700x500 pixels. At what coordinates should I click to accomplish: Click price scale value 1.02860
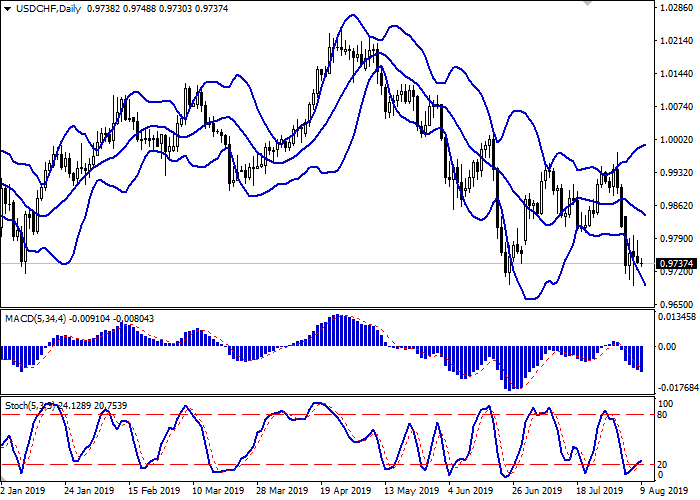coord(677,8)
